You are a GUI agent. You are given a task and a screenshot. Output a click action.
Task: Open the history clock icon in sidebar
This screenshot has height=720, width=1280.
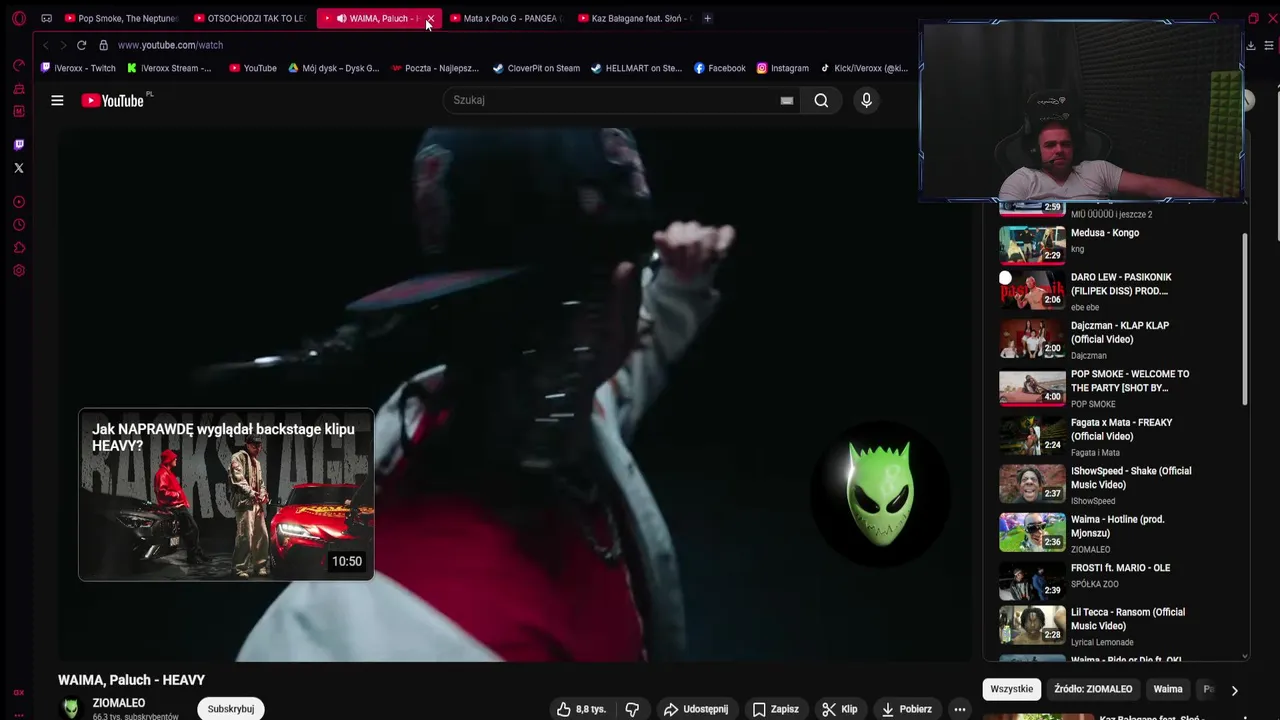tap(19, 225)
